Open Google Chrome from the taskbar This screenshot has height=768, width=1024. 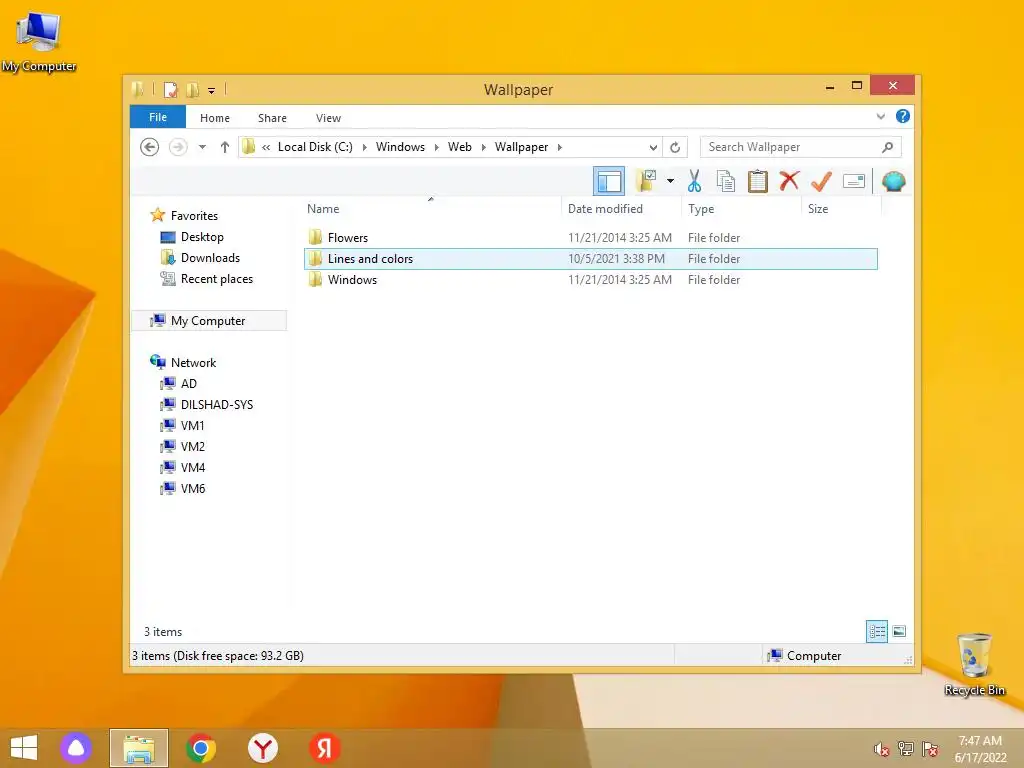click(x=200, y=748)
